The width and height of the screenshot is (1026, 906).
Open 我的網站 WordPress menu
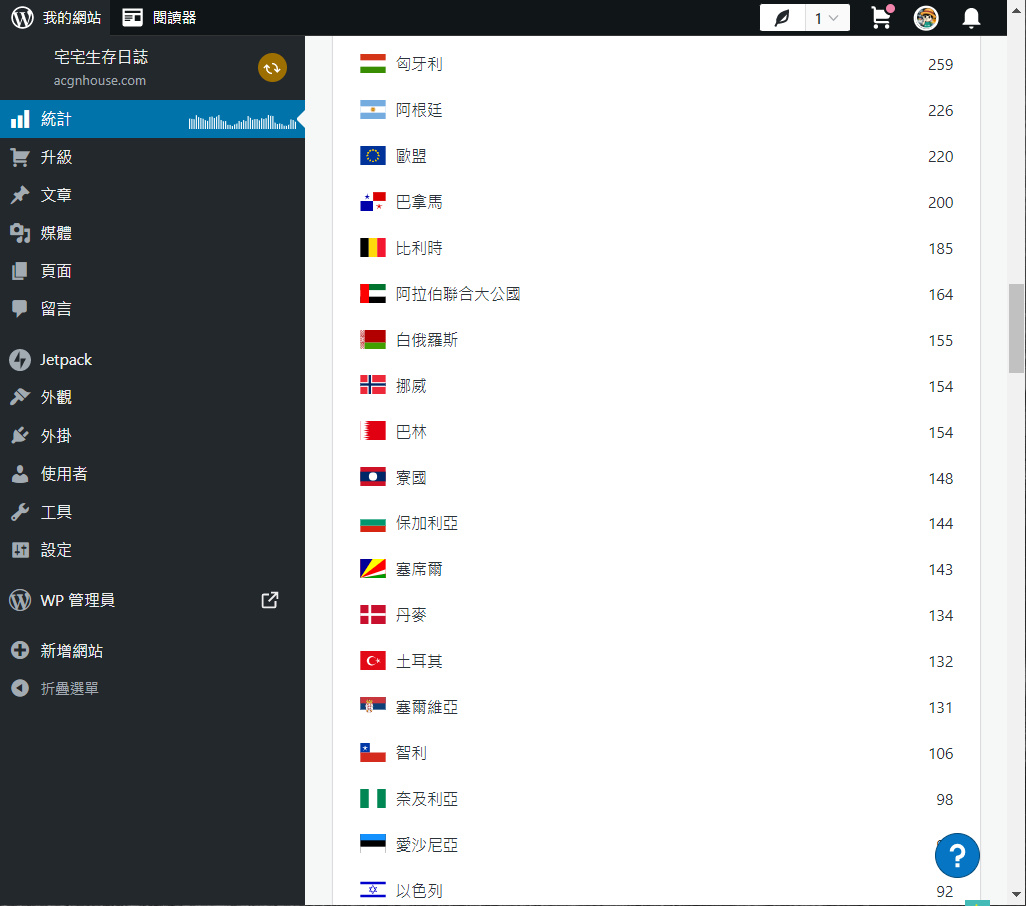tap(56, 18)
